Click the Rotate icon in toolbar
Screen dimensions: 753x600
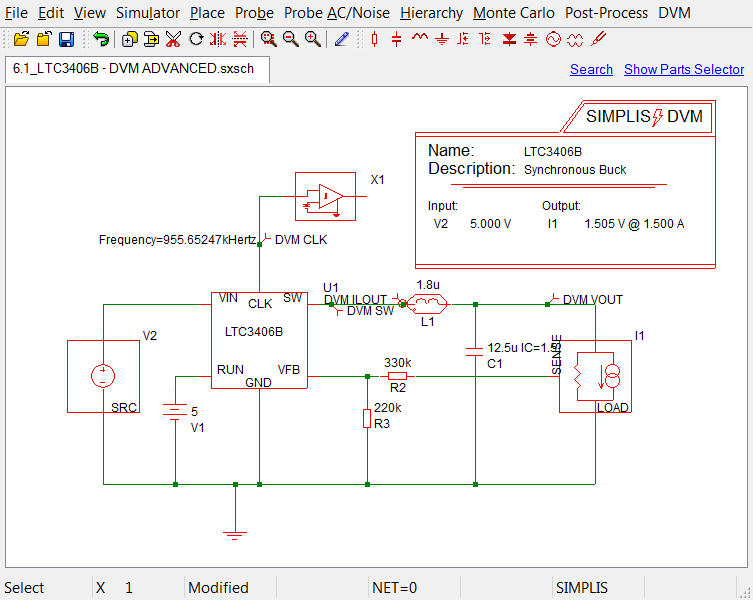coord(196,39)
